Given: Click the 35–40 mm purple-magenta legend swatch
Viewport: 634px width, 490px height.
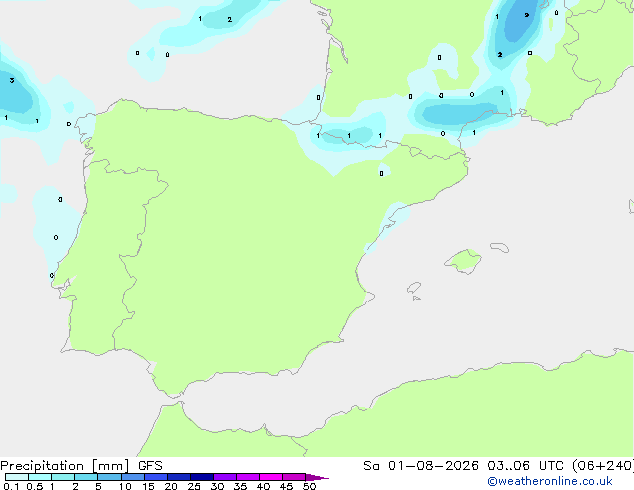Looking at the screenshot, I should pos(248,477).
